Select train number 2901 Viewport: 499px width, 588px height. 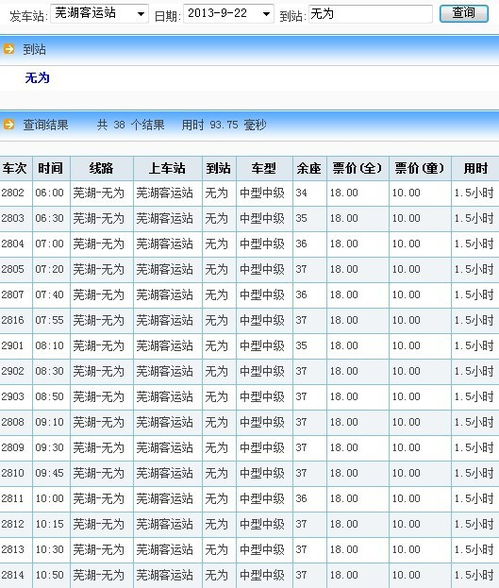[13, 346]
